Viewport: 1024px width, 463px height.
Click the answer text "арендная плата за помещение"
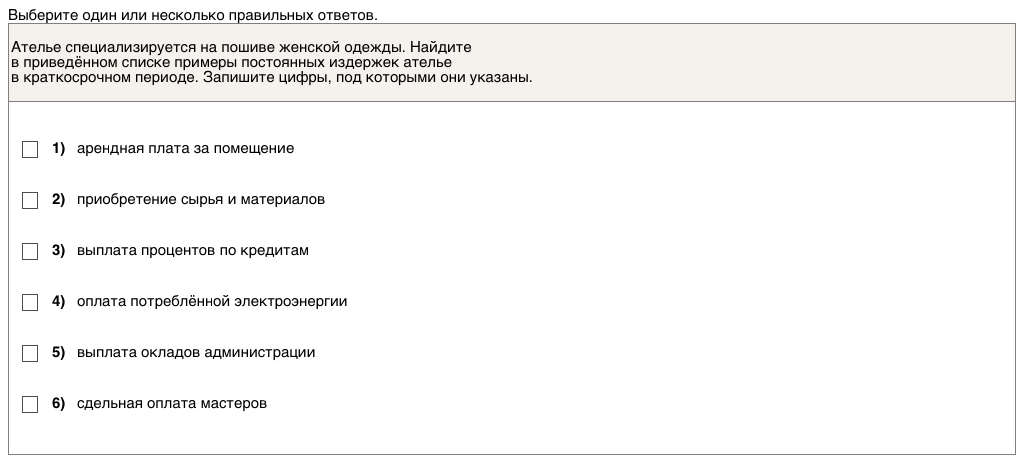pos(185,148)
